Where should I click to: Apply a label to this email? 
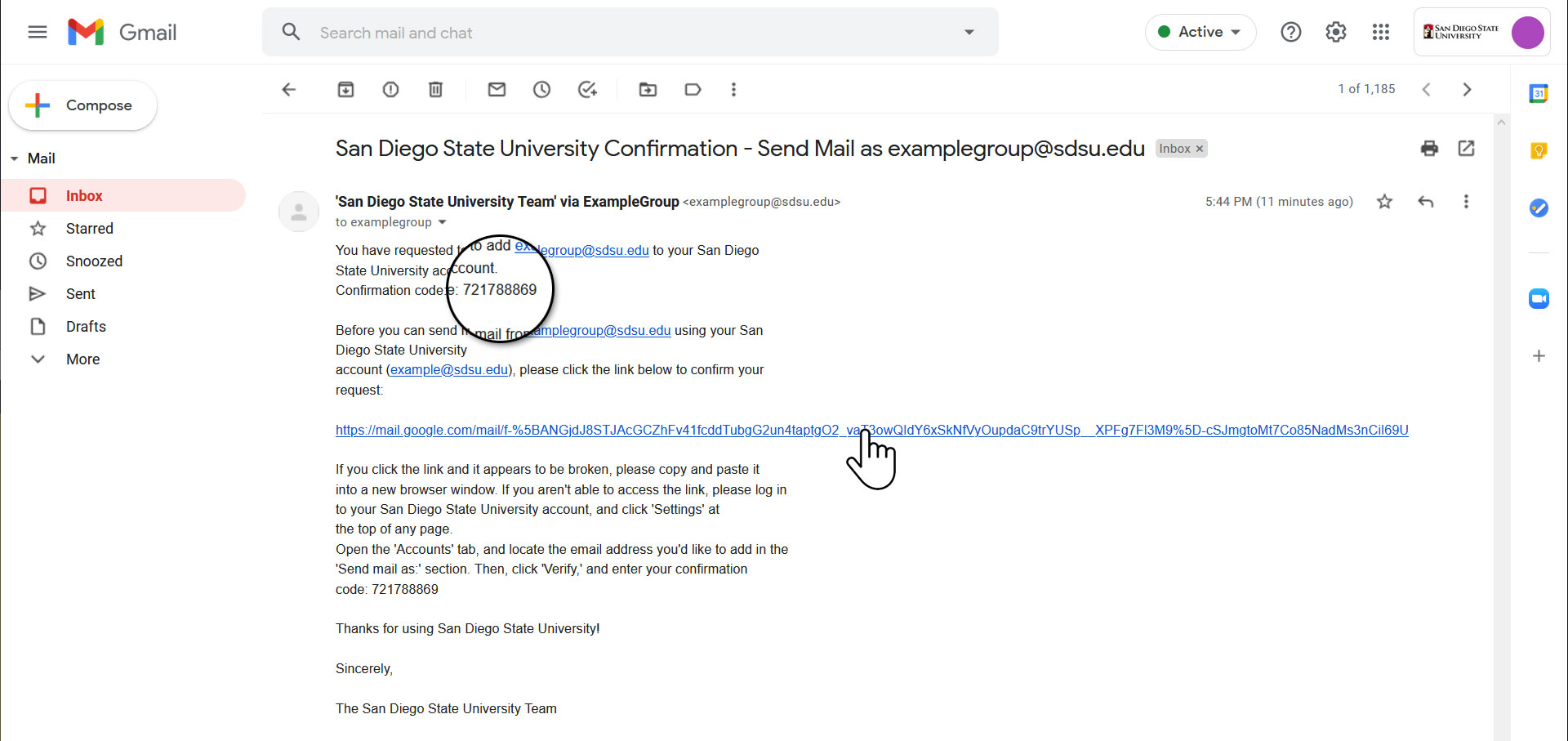coord(693,89)
